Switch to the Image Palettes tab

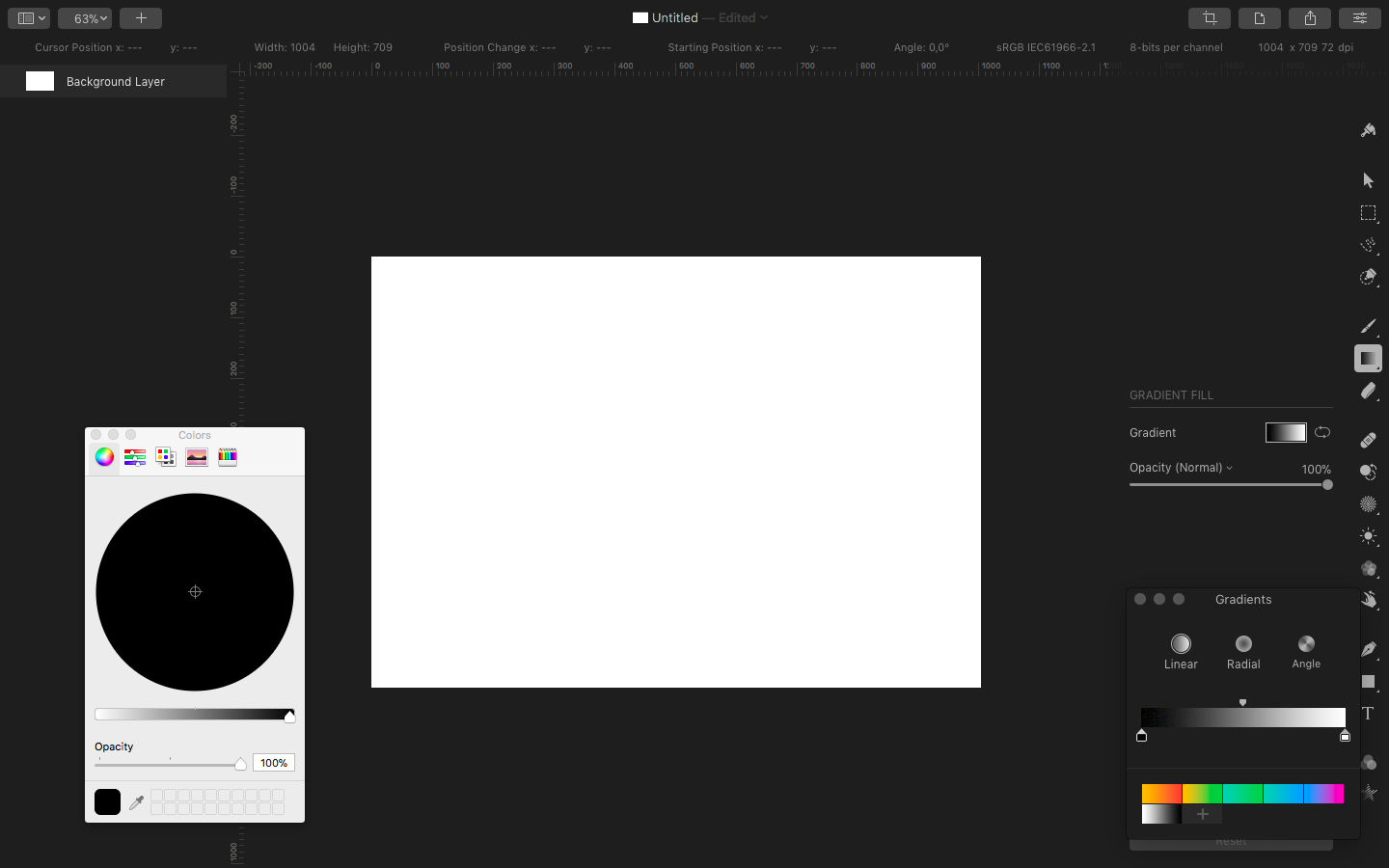click(x=197, y=457)
